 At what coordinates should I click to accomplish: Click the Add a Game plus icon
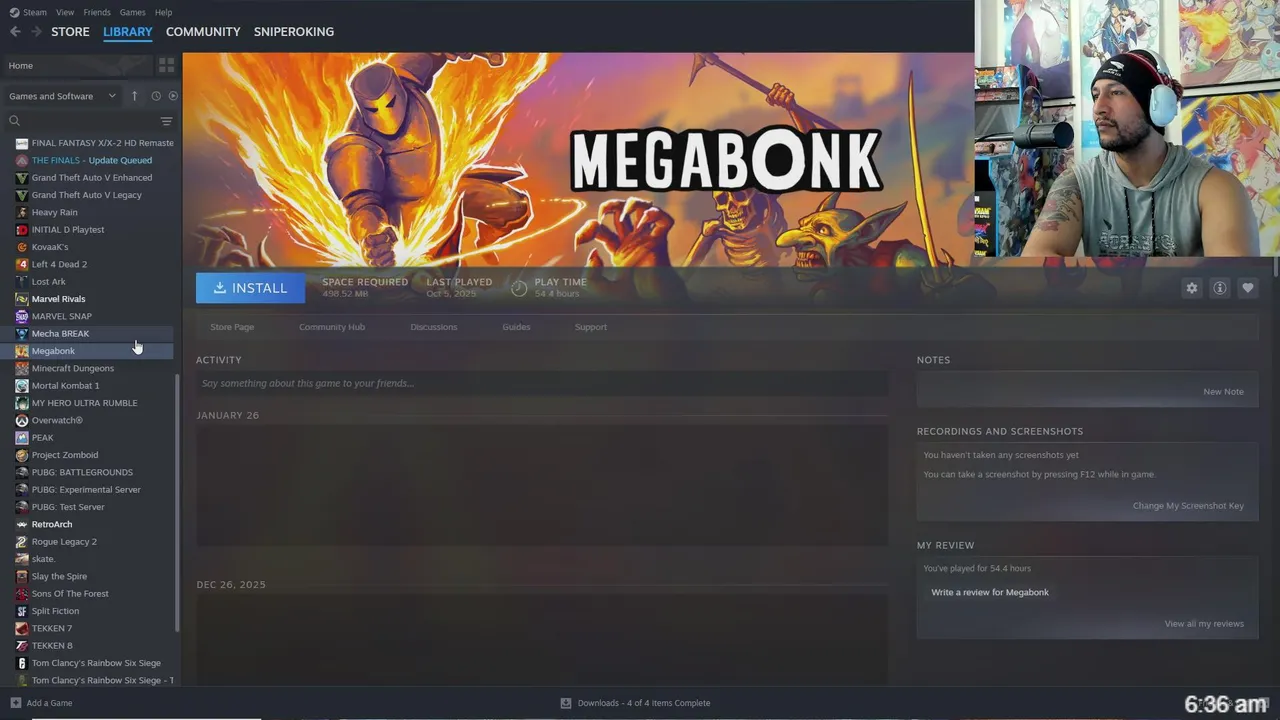15,703
